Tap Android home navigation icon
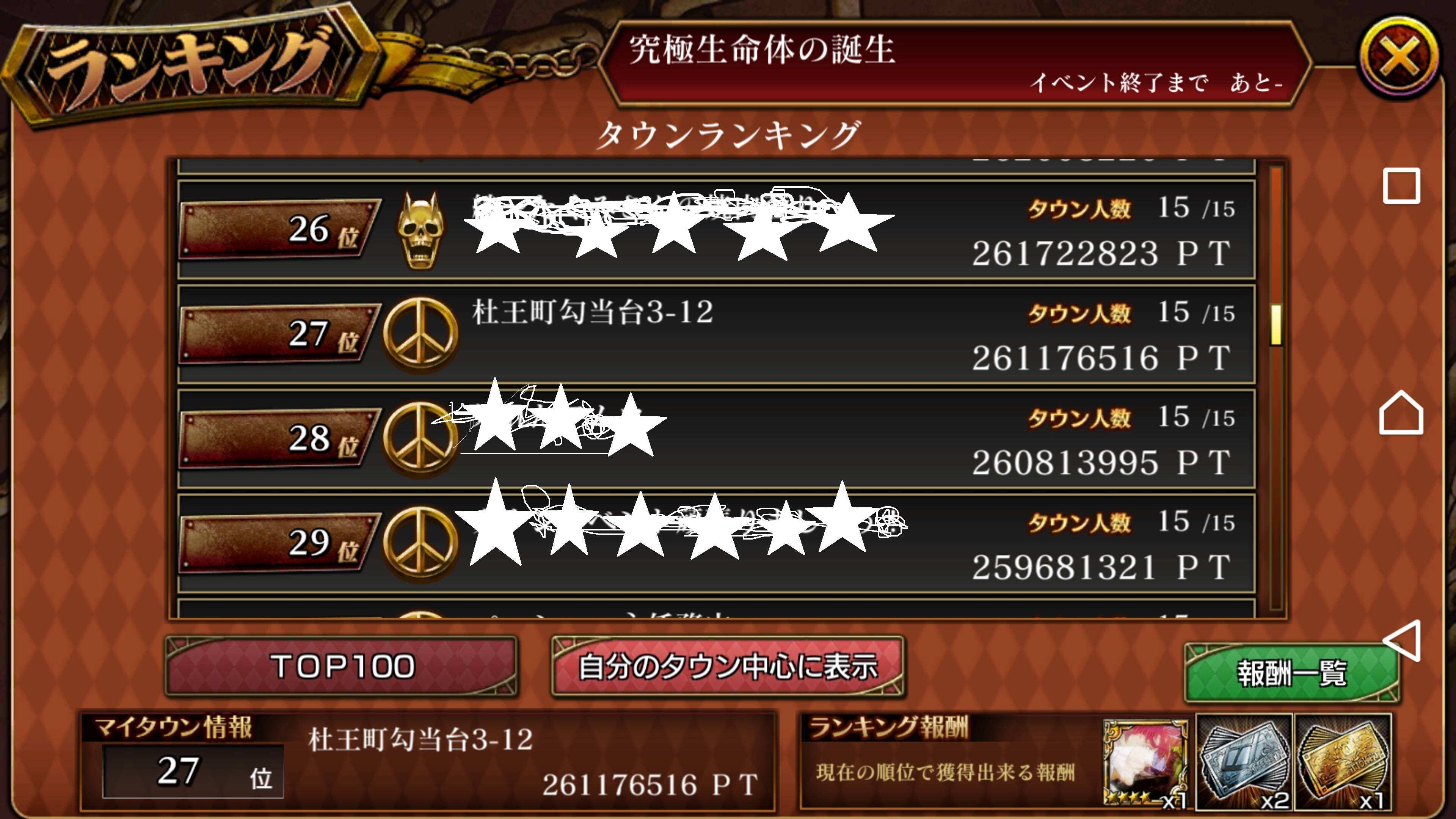Viewport: 1456px width, 819px height. tap(1401, 413)
